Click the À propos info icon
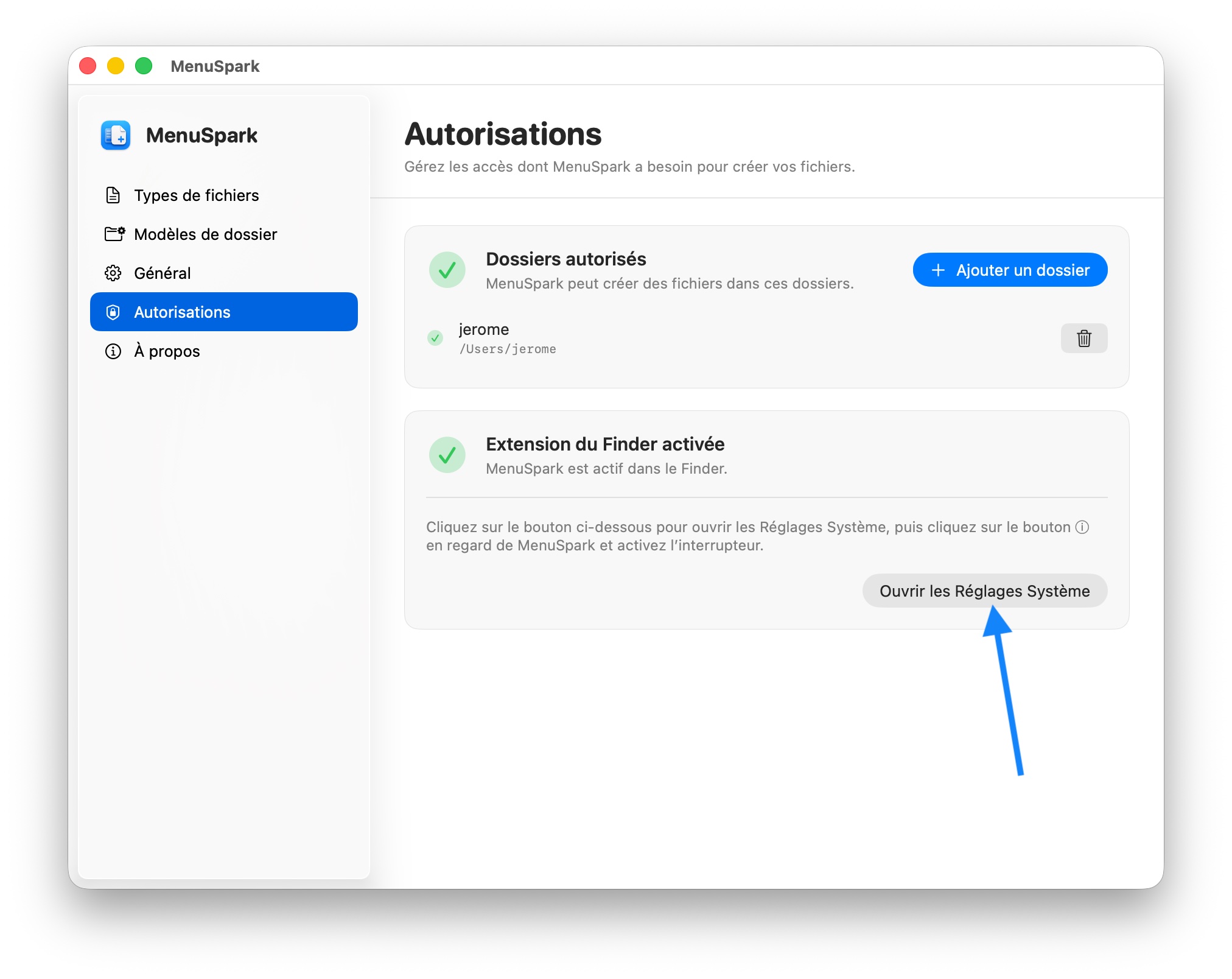Viewport: 1232px width, 979px height. tap(113, 351)
